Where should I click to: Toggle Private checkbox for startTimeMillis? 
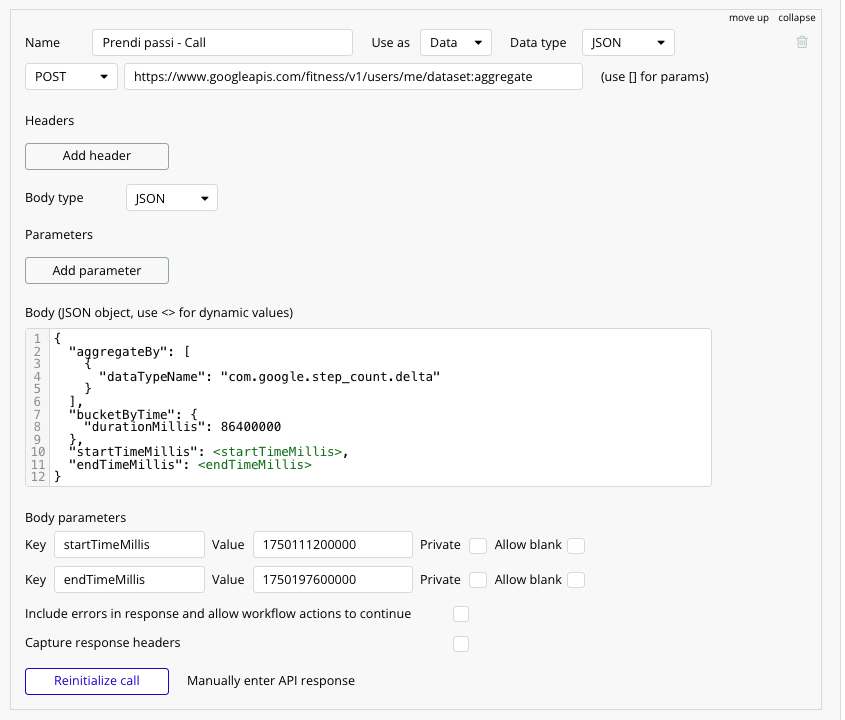(x=478, y=546)
